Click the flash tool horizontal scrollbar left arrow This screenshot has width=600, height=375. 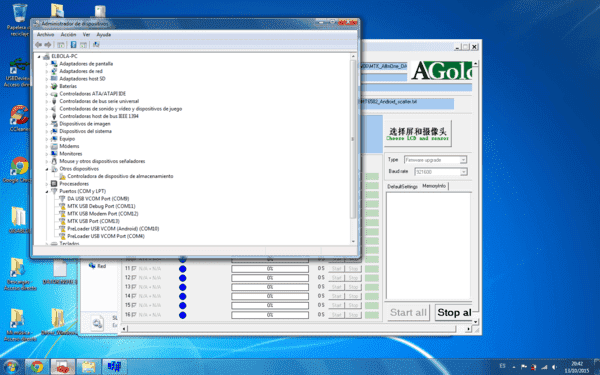[124, 329]
